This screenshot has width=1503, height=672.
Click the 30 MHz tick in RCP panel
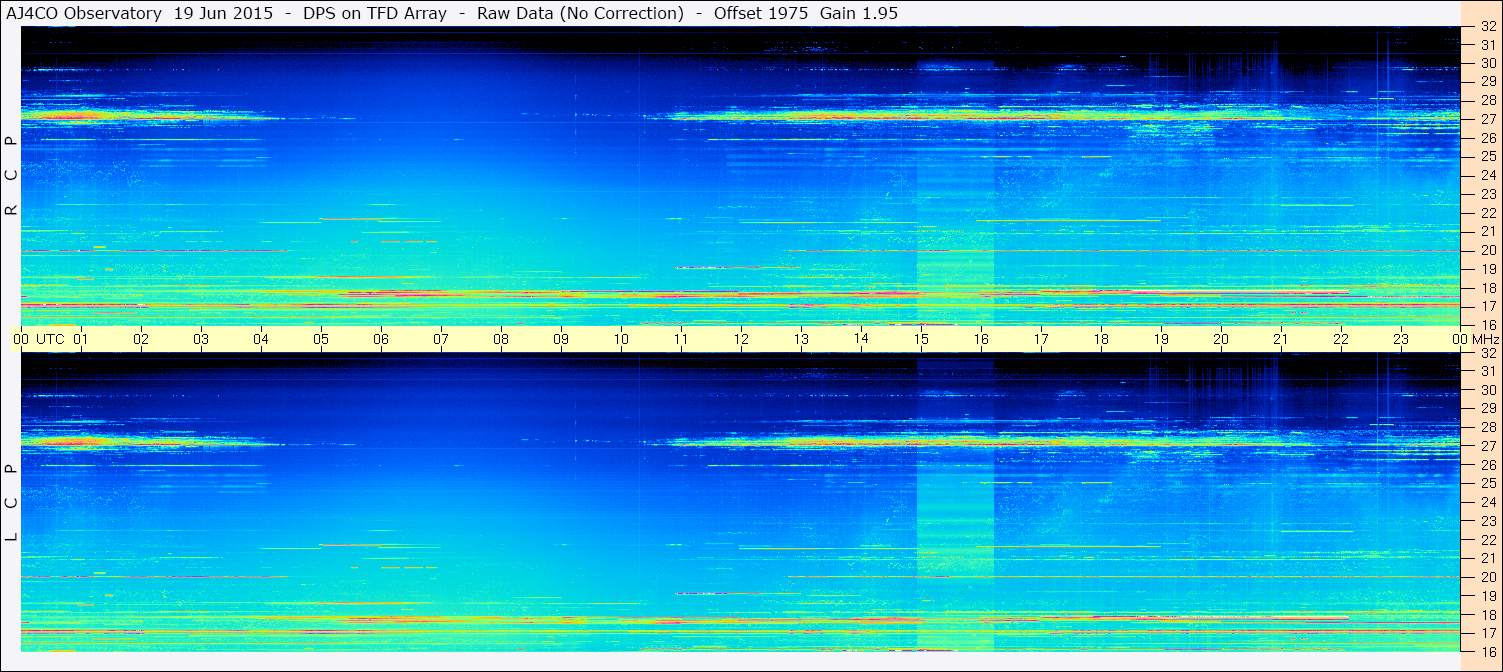tap(1488, 63)
